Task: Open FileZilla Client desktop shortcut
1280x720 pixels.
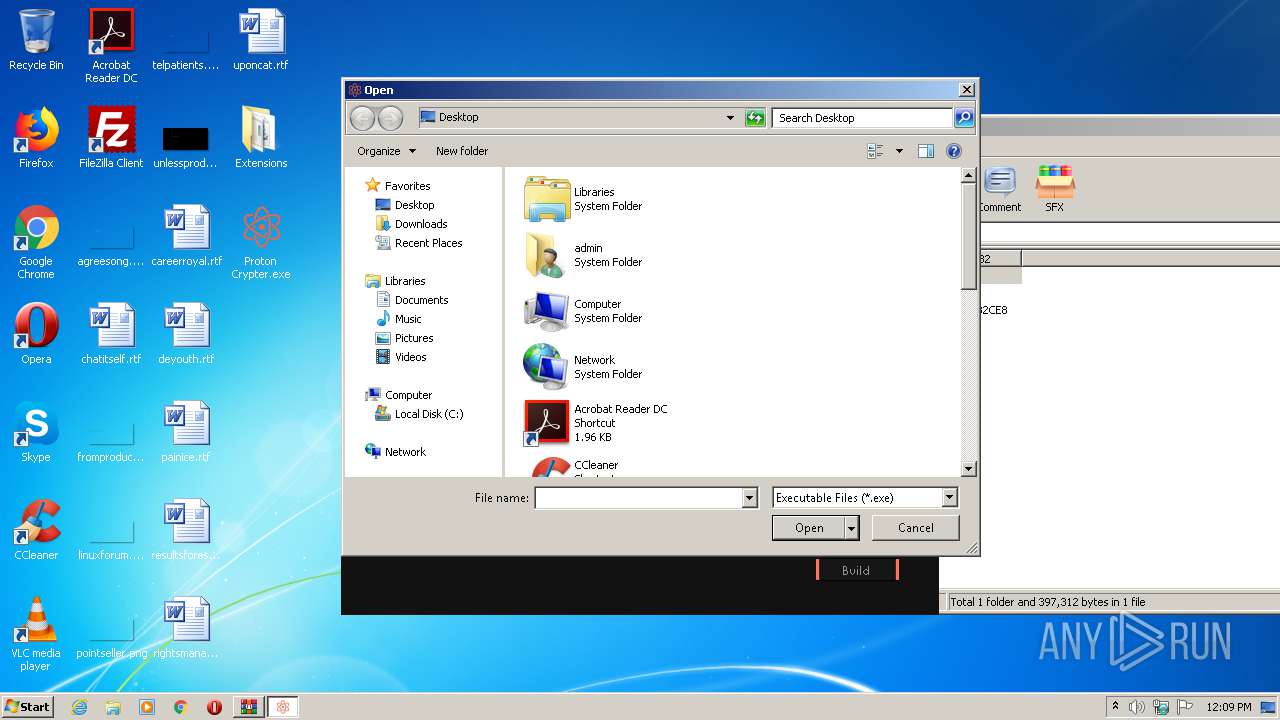Action: (x=111, y=138)
